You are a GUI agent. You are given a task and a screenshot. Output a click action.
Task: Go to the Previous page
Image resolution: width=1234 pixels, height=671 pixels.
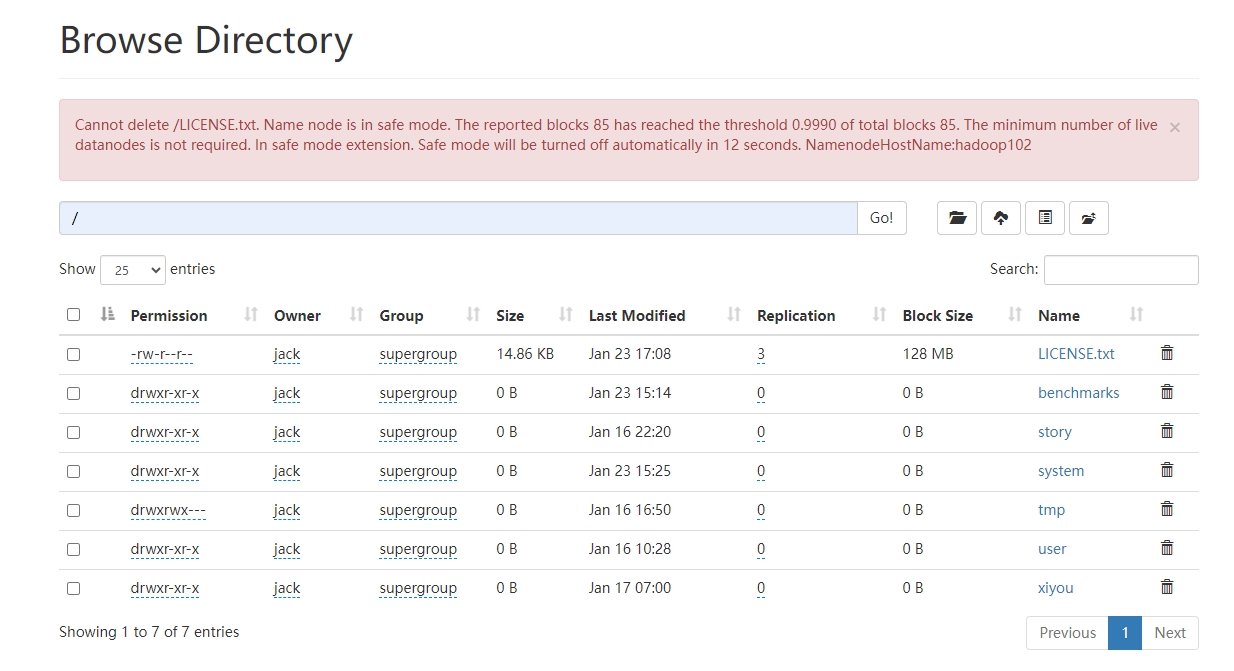pyautogui.click(x=1067, y=633)
